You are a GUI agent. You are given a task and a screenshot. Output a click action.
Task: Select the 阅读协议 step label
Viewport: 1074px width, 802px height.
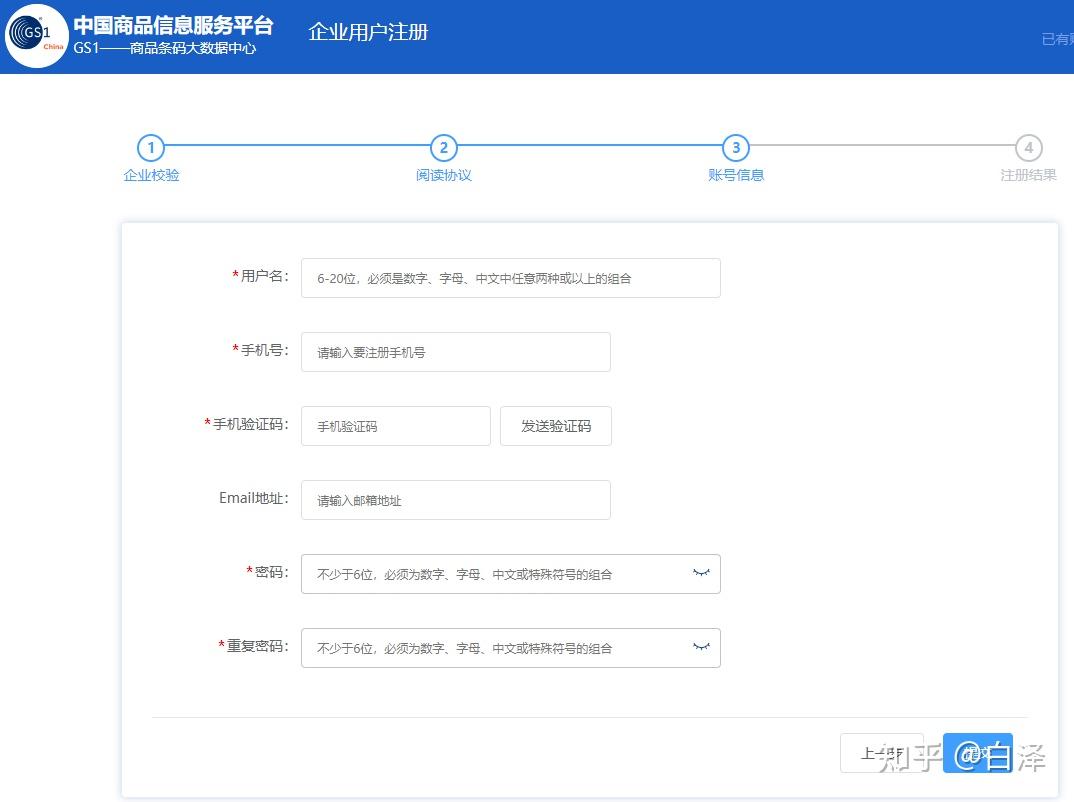443,175
